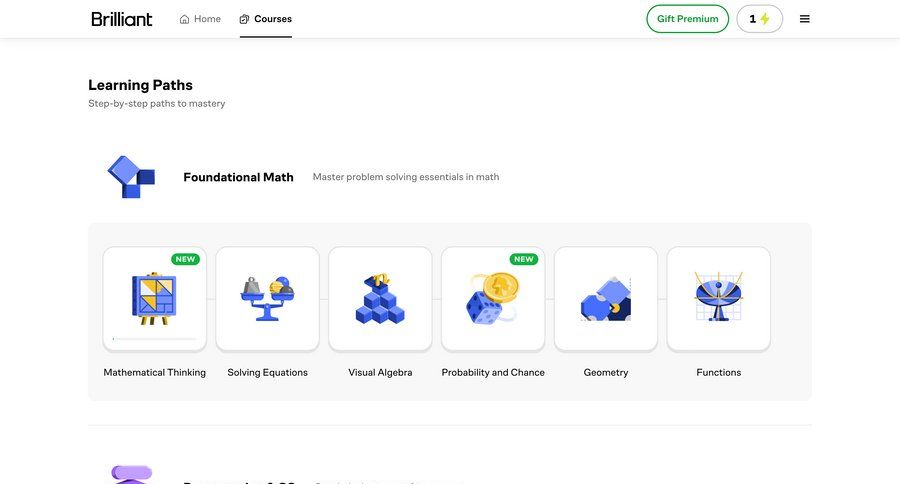Switch to the Courses tab
The height and width of the screenshot is (484, 900).
(x=266, y=19)
